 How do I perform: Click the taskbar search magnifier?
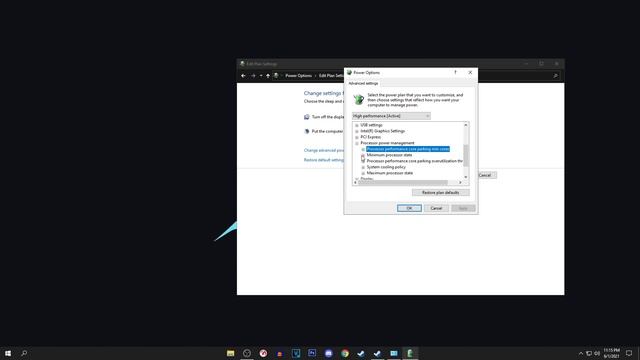24,353
